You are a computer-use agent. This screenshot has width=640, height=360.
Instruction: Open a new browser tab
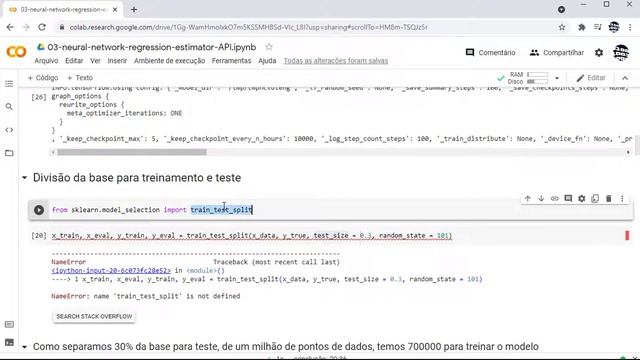(134, 9)
